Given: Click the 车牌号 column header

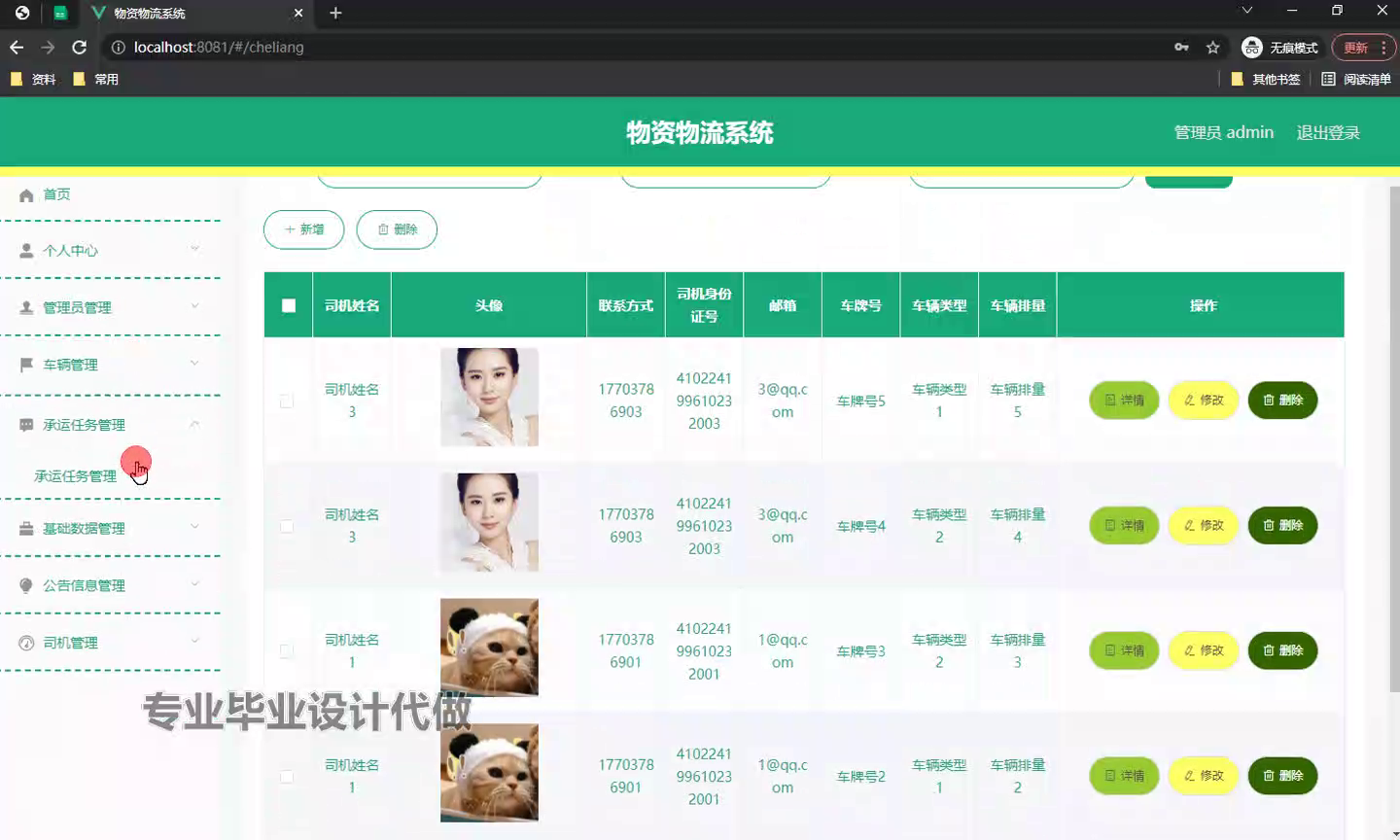Looking at the screenshot, I should point(860,305).
